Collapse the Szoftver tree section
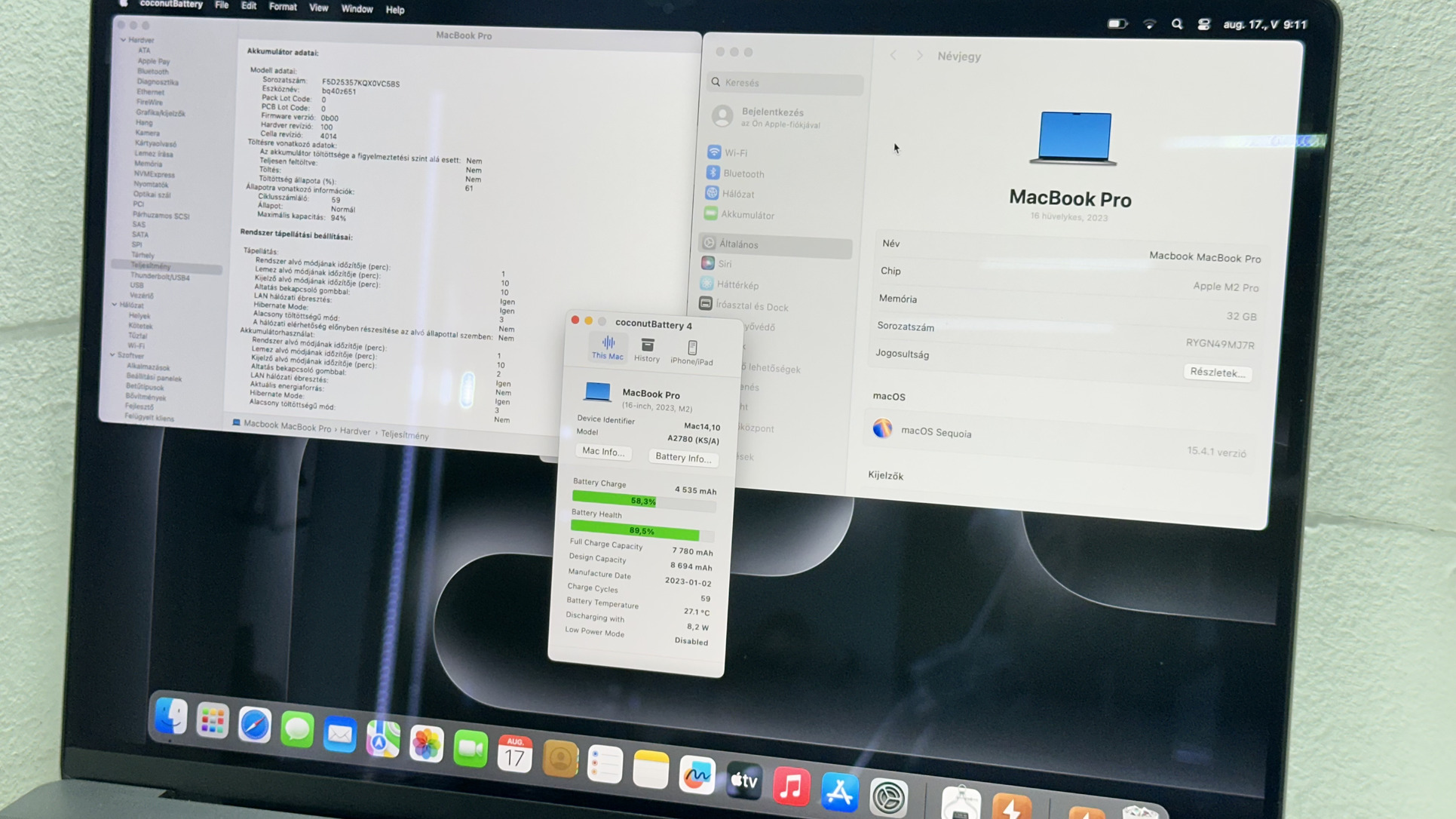Viewport: 1456px width, 819px height. pos(112,354)
